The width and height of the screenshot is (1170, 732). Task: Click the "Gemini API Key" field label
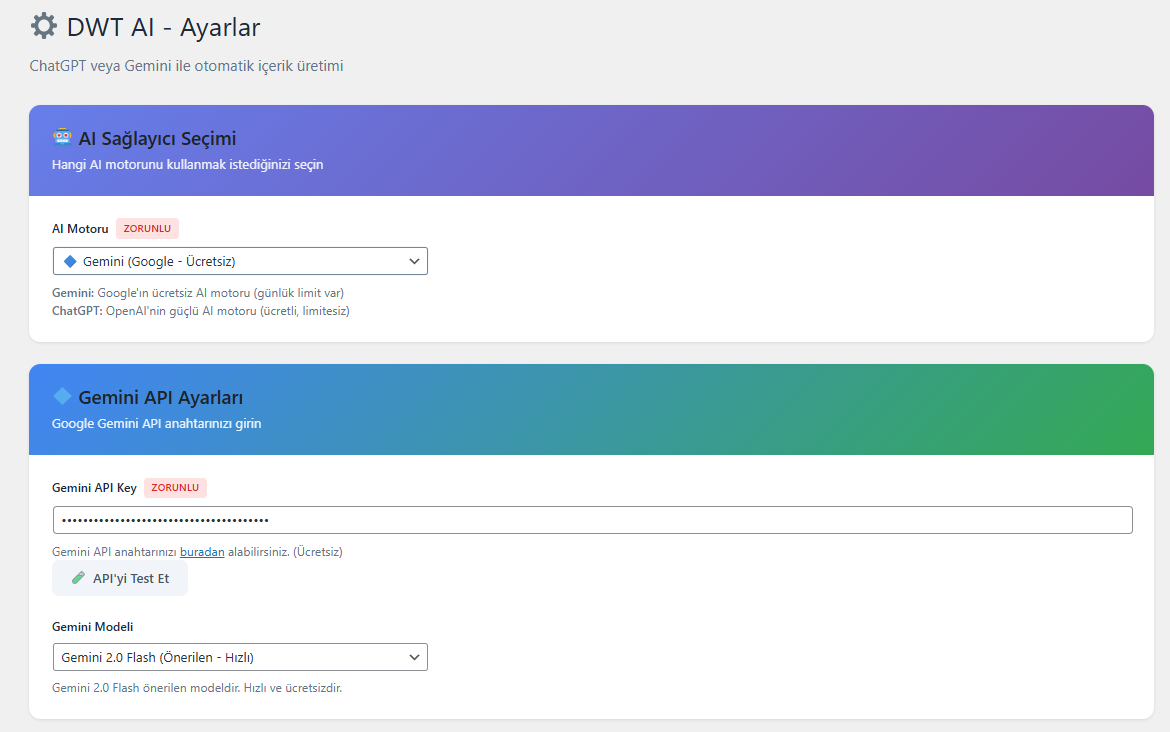click(94, 488)
